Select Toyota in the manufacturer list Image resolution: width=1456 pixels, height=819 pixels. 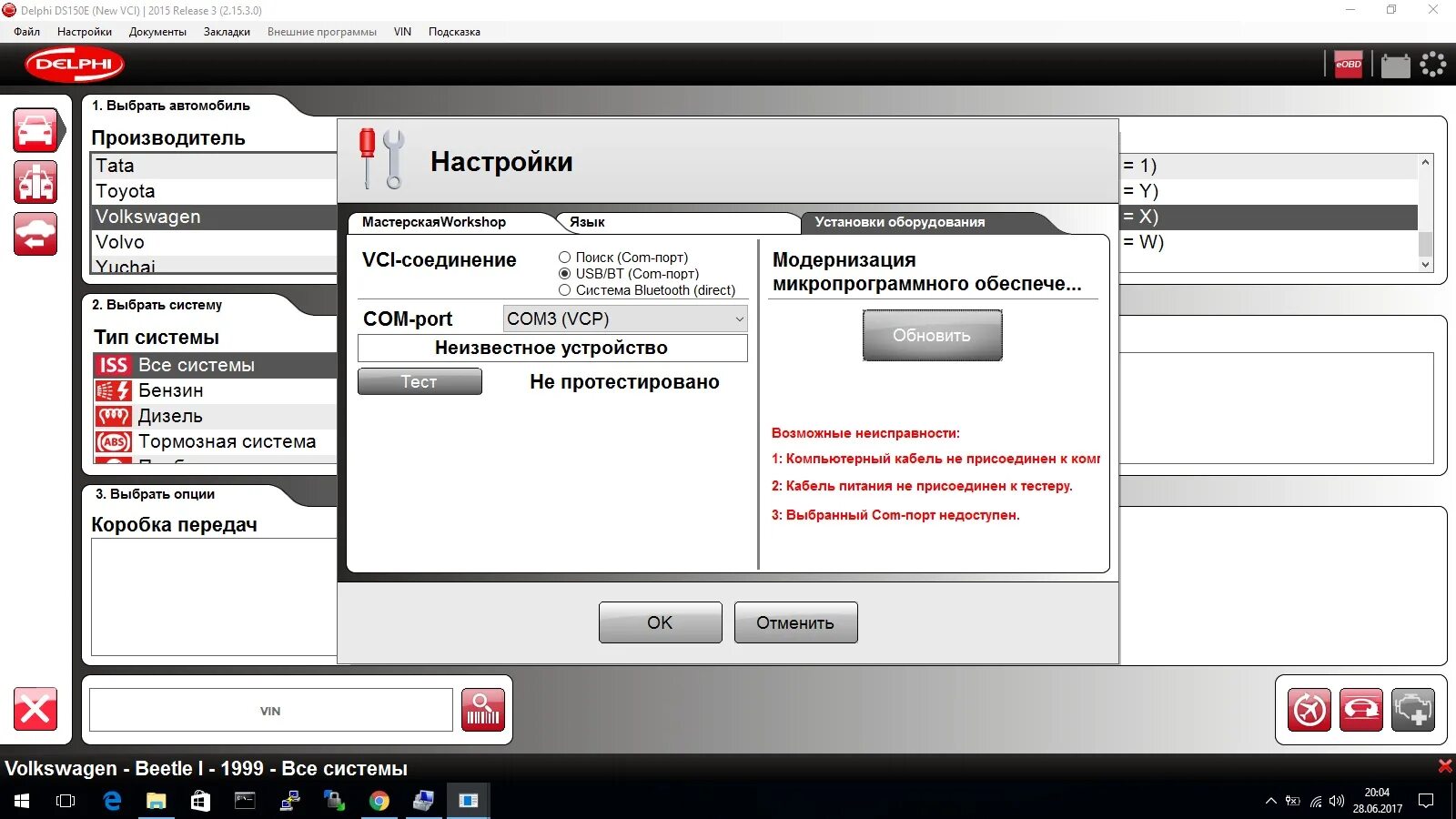pos(215,191)
